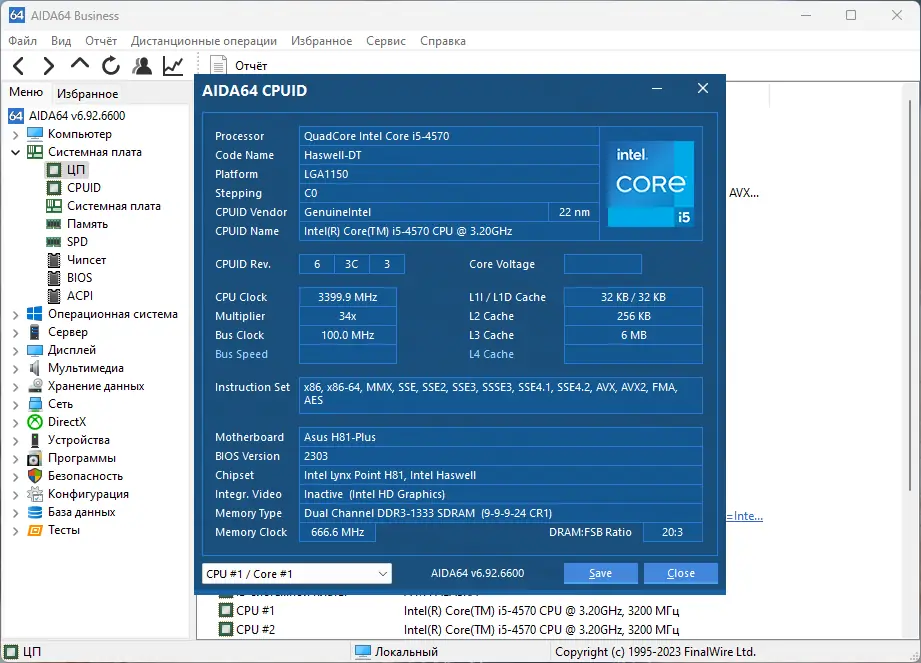Click the Операционная система Windows logo icon
The width and height of the screenshot is (921, 663).
click(35, 314)
